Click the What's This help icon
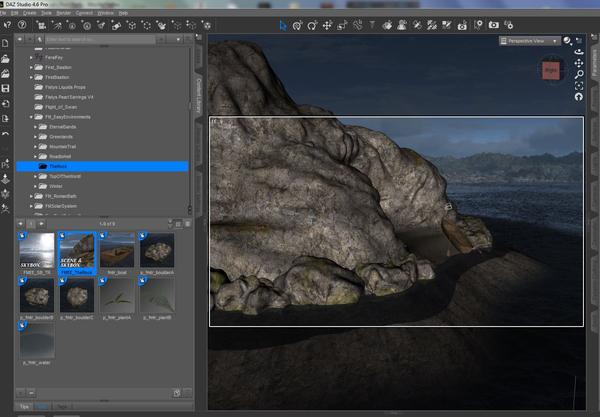This screenshot has width=600, height=417. [9, 23]
